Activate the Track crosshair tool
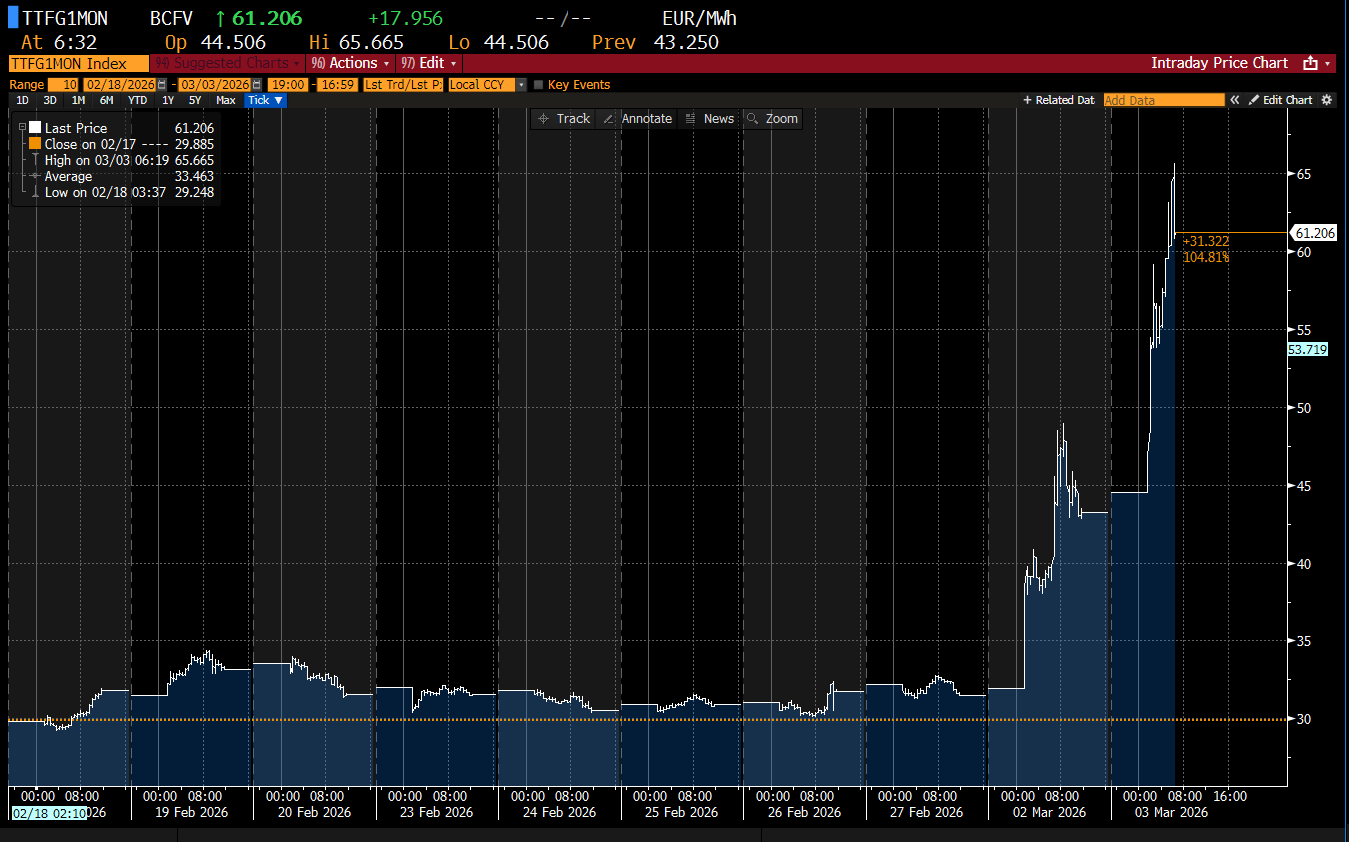This screenshot has height=842, width=1349. click(x=564, y=119)
